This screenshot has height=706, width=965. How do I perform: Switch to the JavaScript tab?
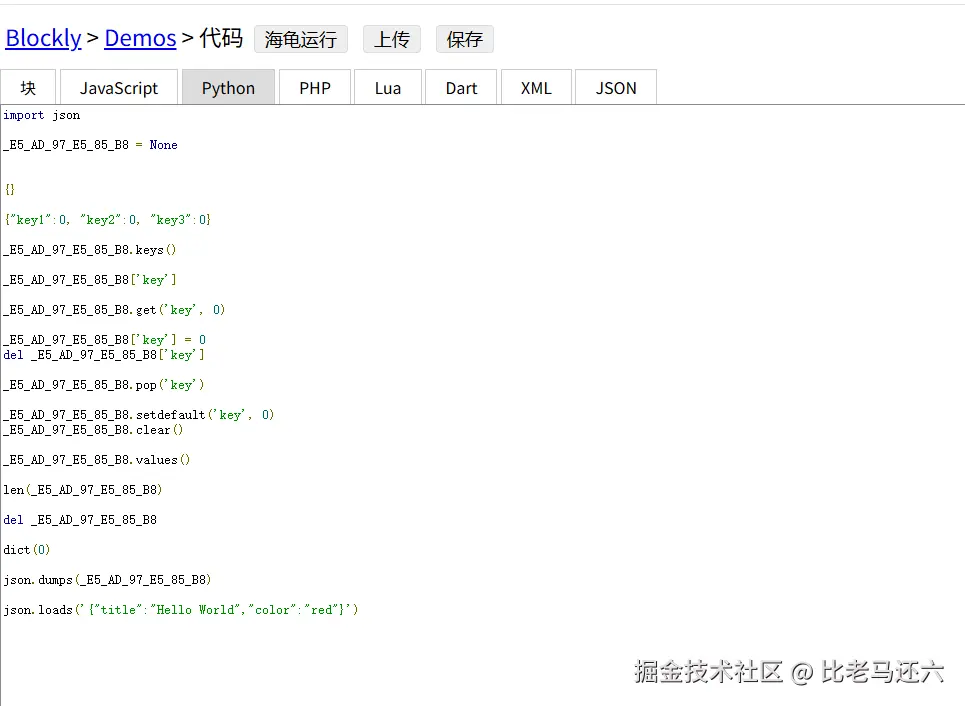click(119, 88)
